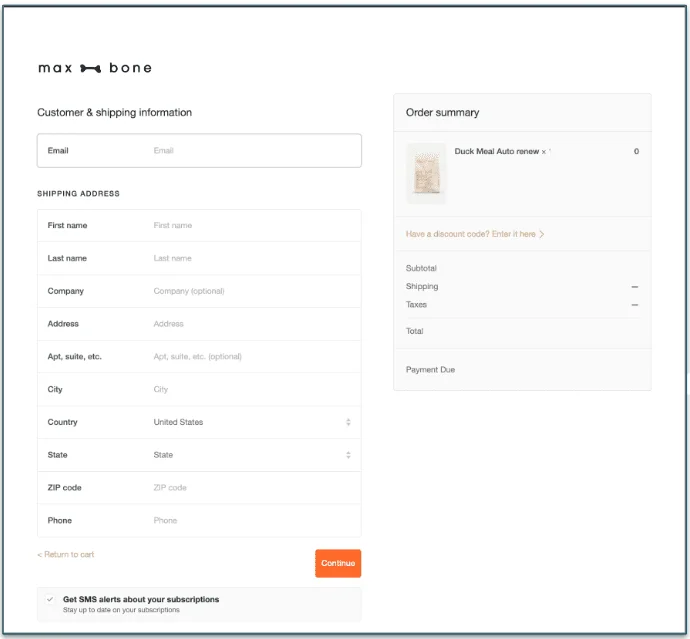Open the Country dropdown showing United States

click(199, 422)
